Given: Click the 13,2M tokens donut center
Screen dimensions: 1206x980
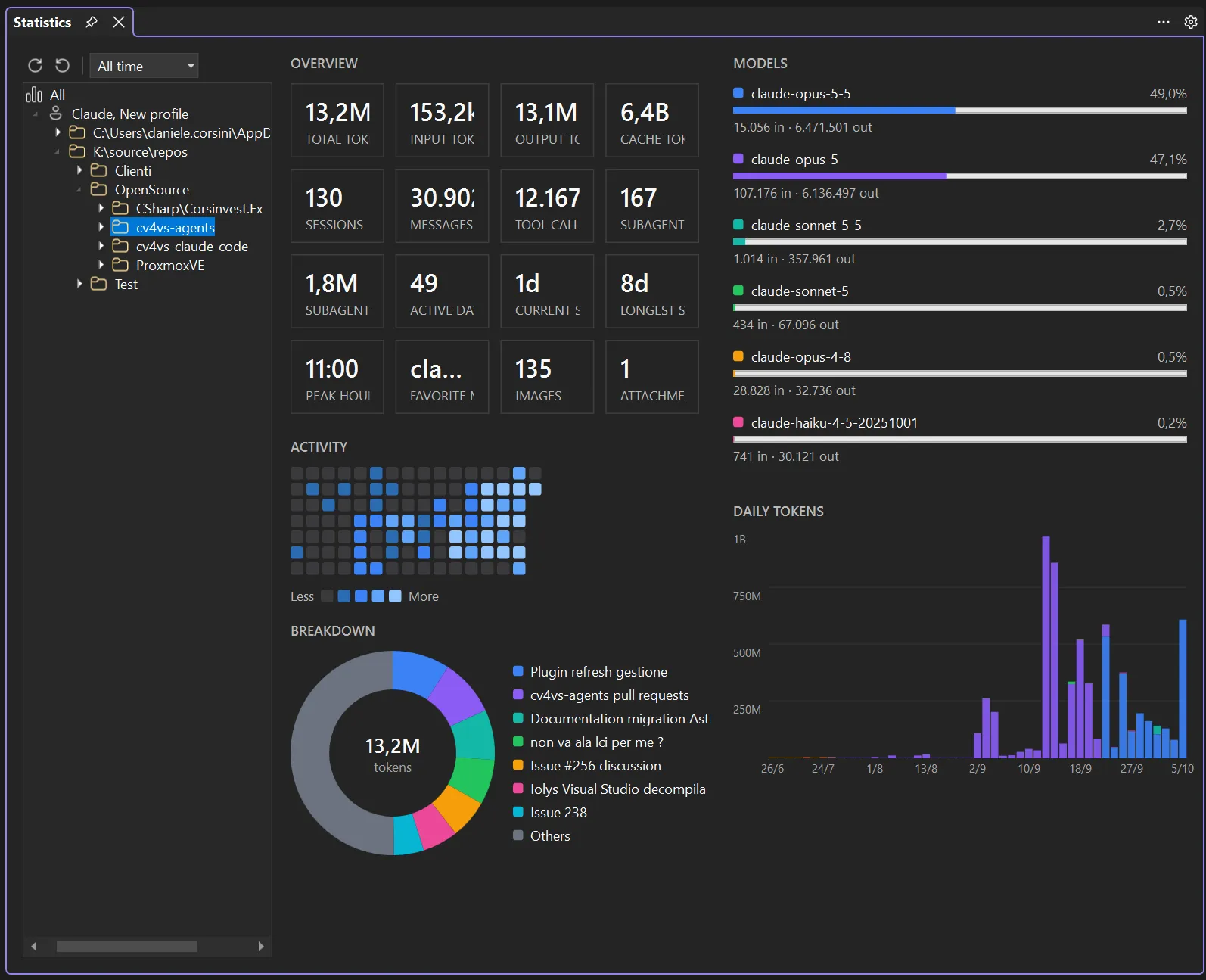Looking at the screenshot, I should point(393,754).
